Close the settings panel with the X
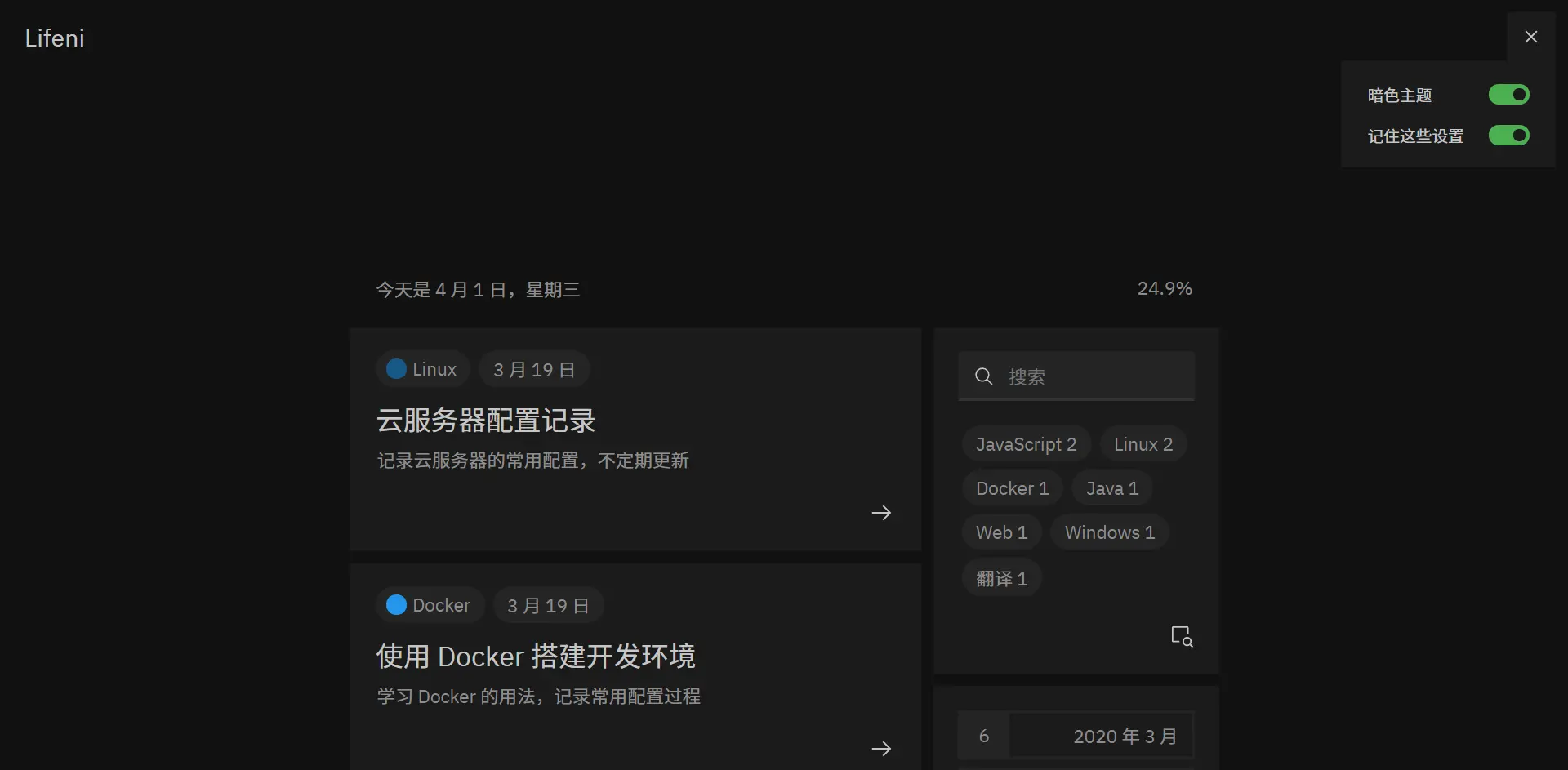This screenshot has height=770, width=1568. 1531,36
